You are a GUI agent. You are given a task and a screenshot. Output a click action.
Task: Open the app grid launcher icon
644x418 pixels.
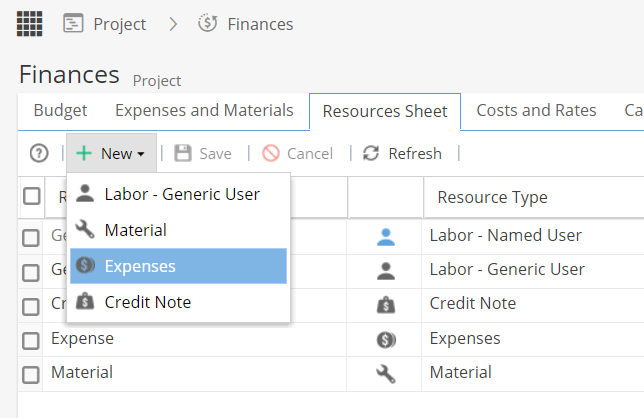click(30, 24)
